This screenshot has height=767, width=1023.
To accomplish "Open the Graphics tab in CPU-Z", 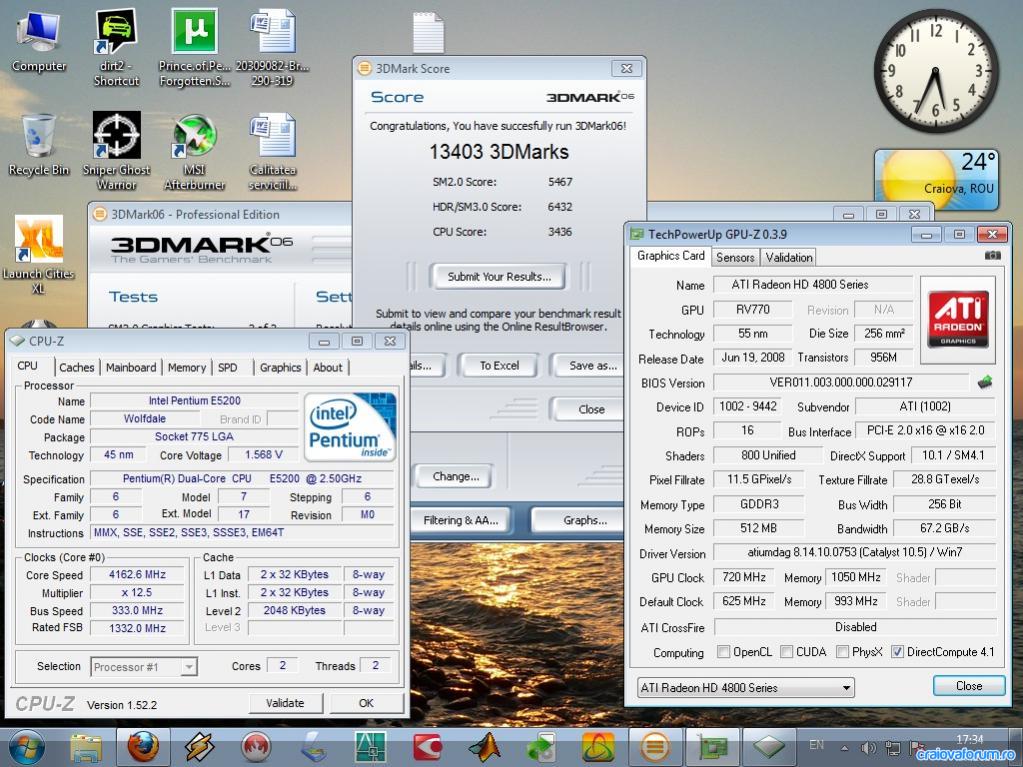I will (281, 367).
